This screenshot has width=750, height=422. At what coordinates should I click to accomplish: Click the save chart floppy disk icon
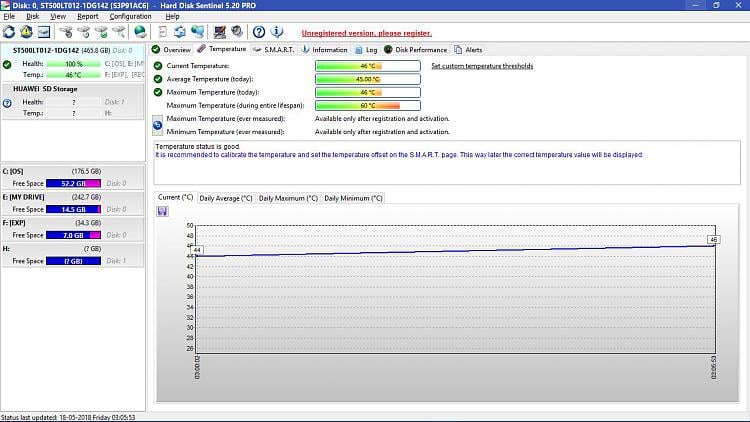(x=162, y=211)
